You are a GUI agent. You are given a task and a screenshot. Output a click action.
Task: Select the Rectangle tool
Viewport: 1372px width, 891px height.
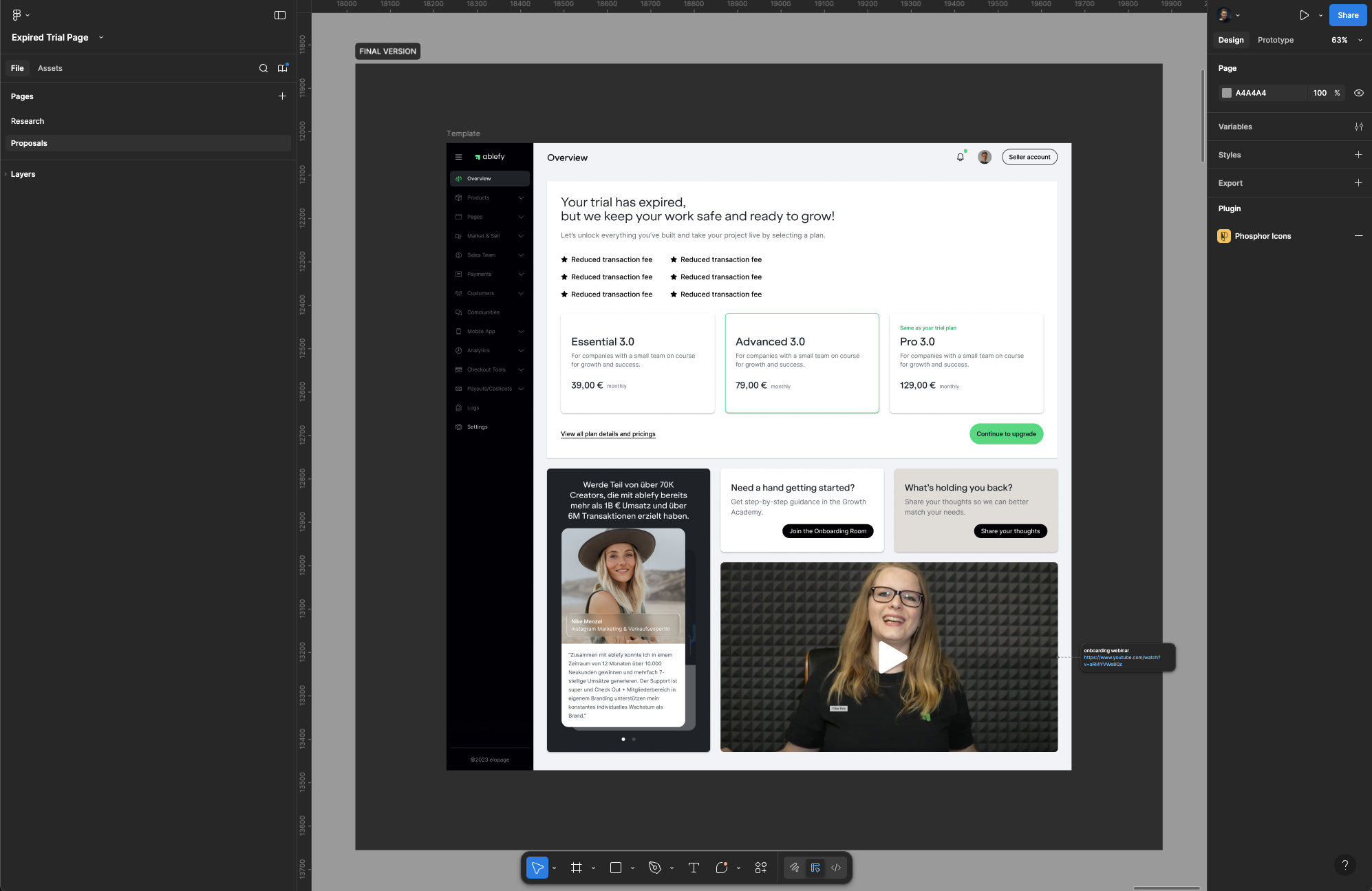pyautogui.click(x=615, y=868)
